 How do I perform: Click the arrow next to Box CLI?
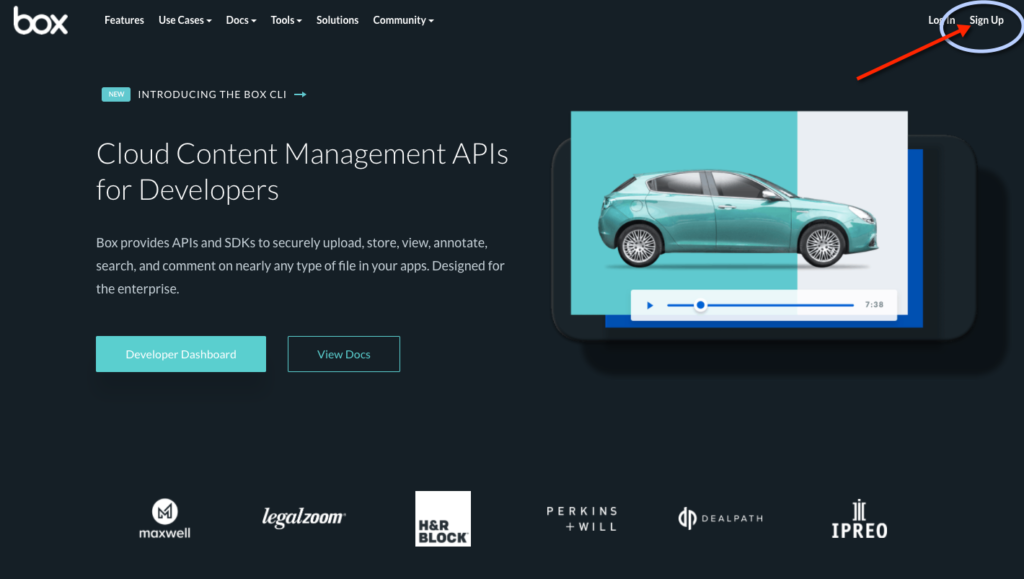click(300, 95)
